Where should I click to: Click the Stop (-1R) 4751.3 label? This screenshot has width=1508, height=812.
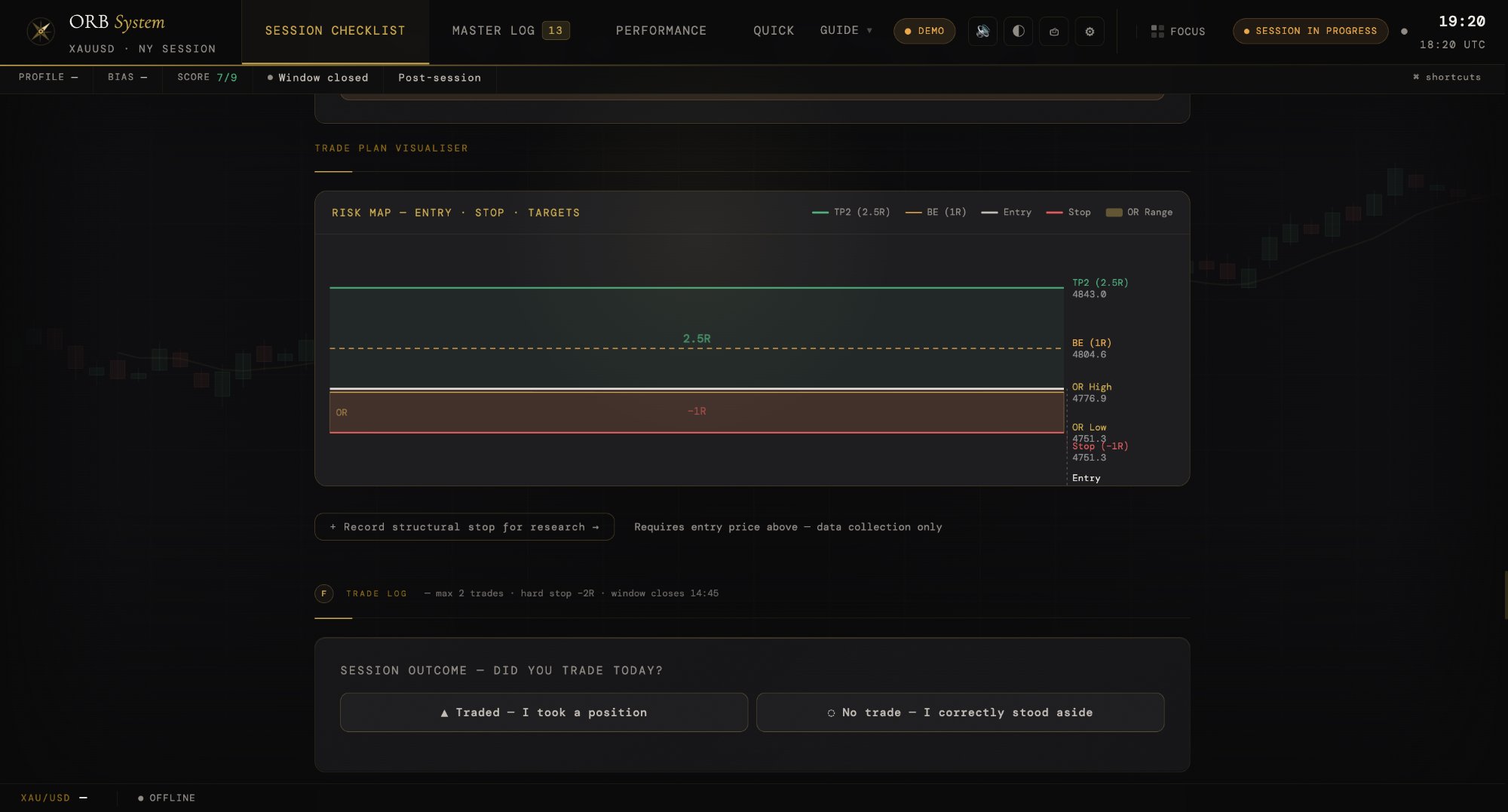(1100, 452)
